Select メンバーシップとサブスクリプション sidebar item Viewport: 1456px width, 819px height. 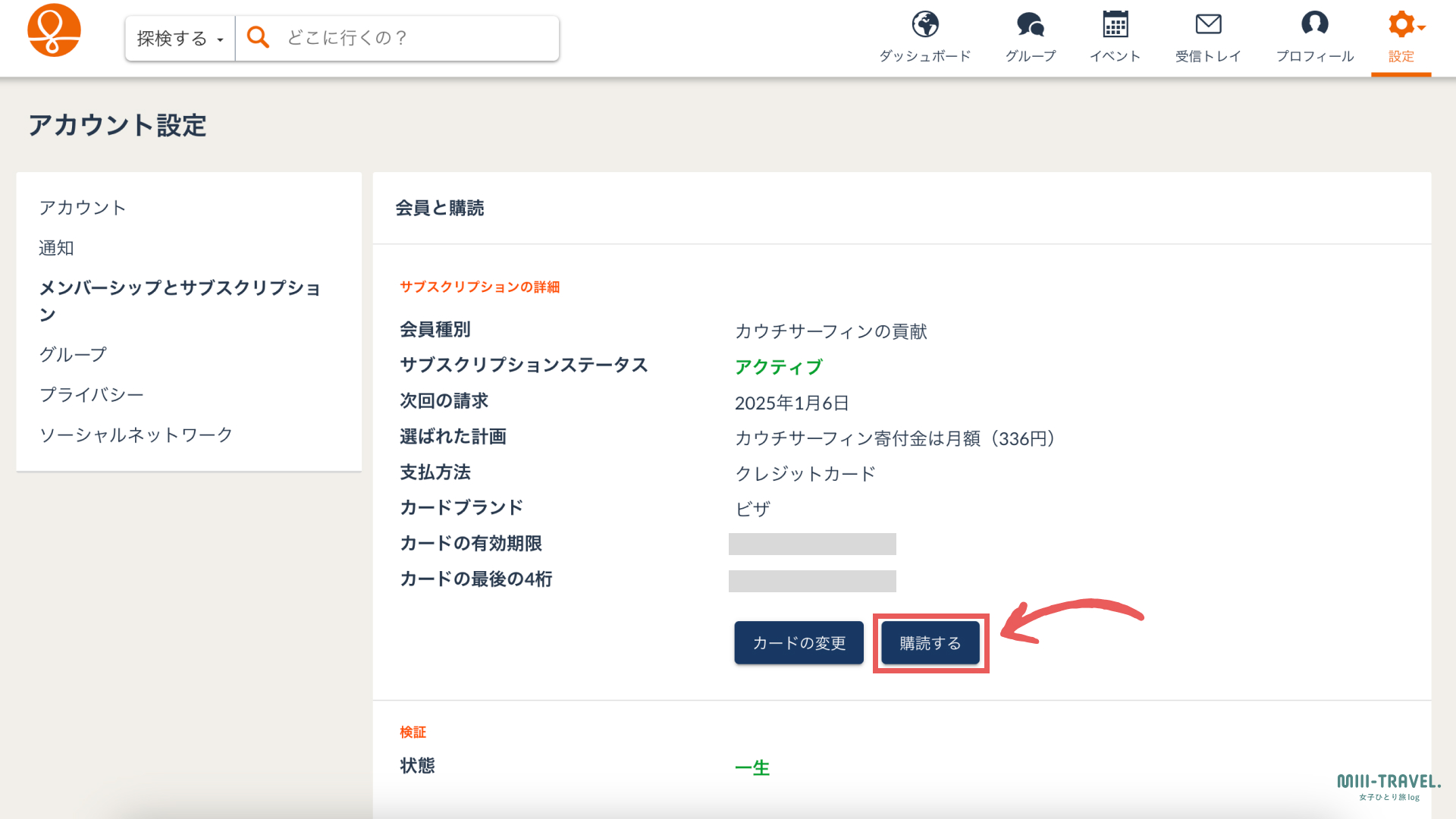pyautogui.click(x=180, y=301)
